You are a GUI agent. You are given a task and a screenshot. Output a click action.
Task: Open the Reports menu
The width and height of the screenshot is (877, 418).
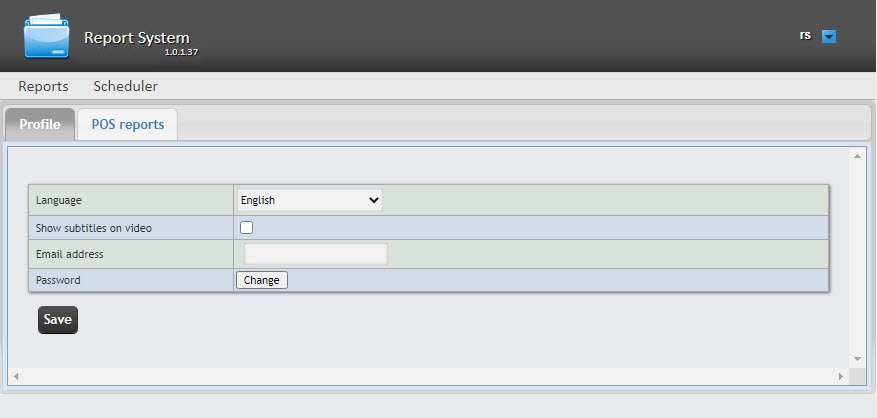click(x=43, y=86)
